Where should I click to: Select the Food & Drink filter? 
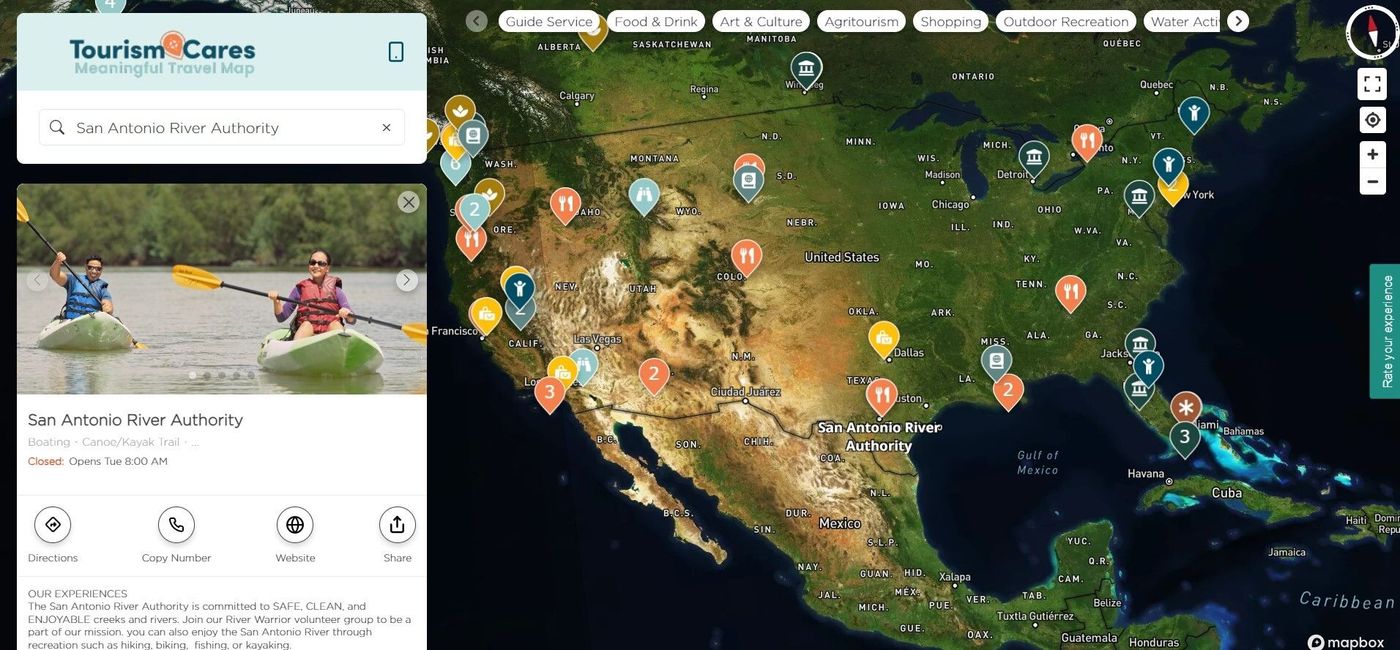tap(656, 21)
